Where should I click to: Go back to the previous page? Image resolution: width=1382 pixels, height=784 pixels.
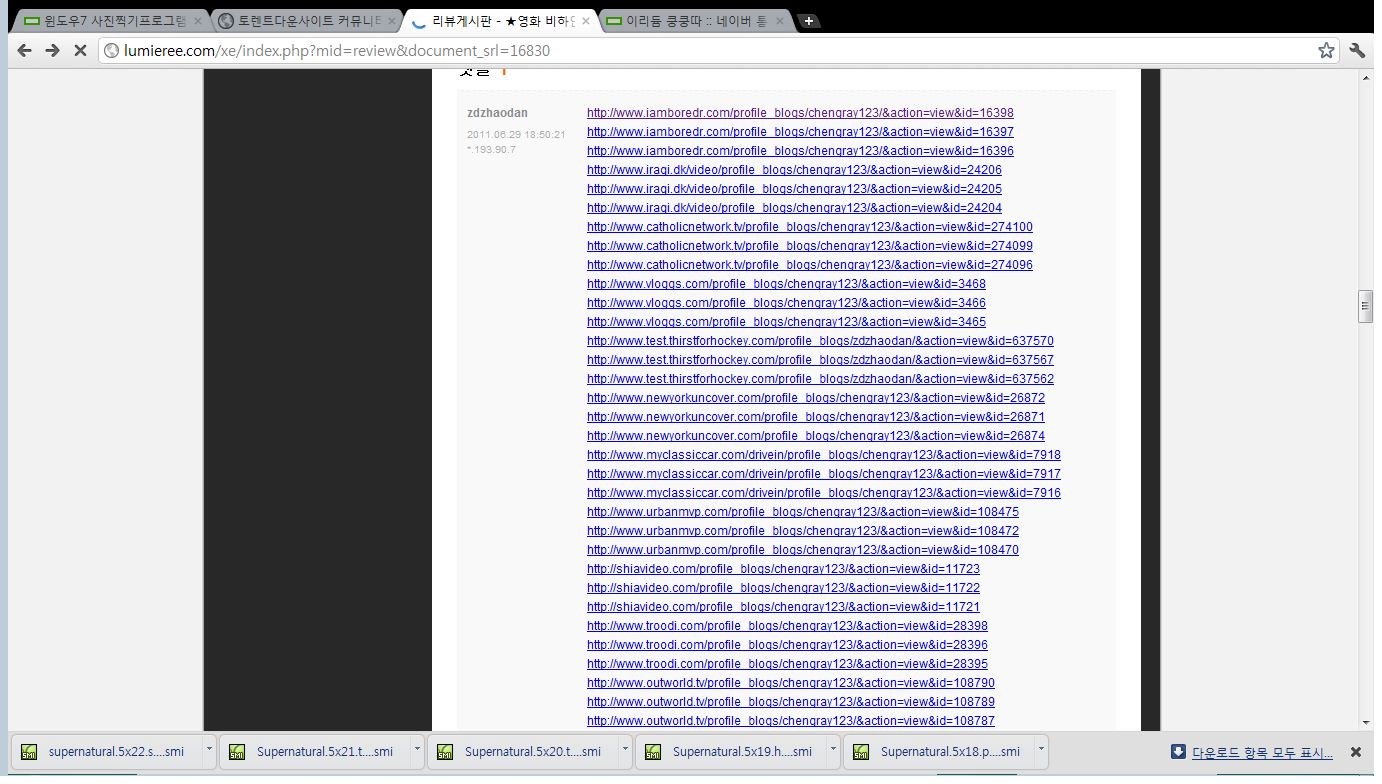click(25, 50)
